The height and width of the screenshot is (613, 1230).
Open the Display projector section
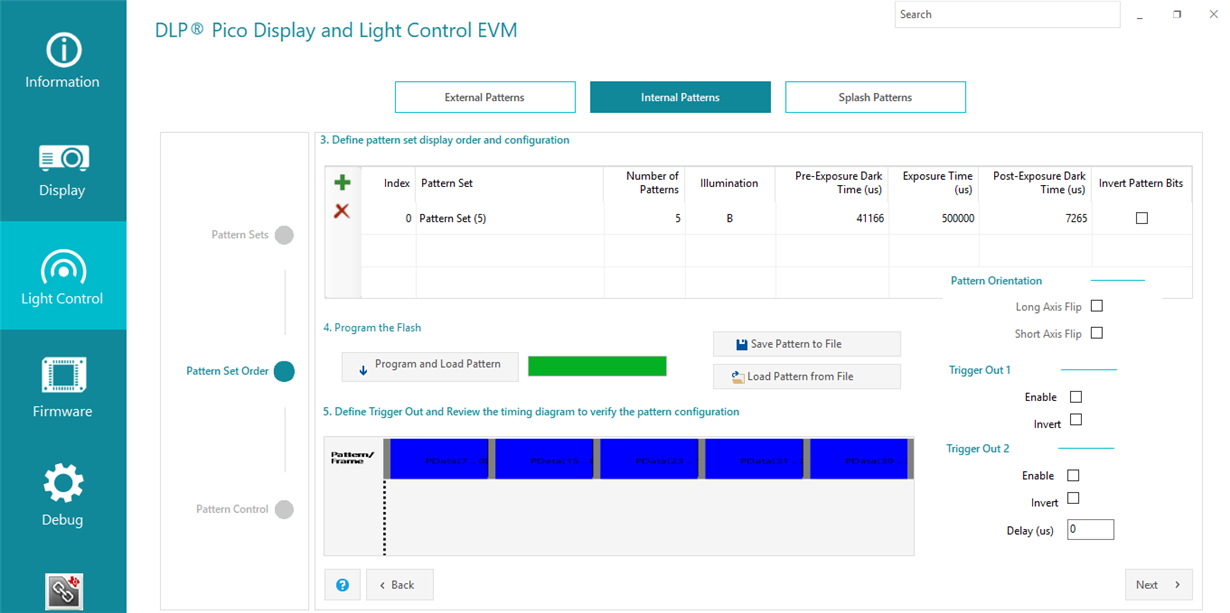63,169
